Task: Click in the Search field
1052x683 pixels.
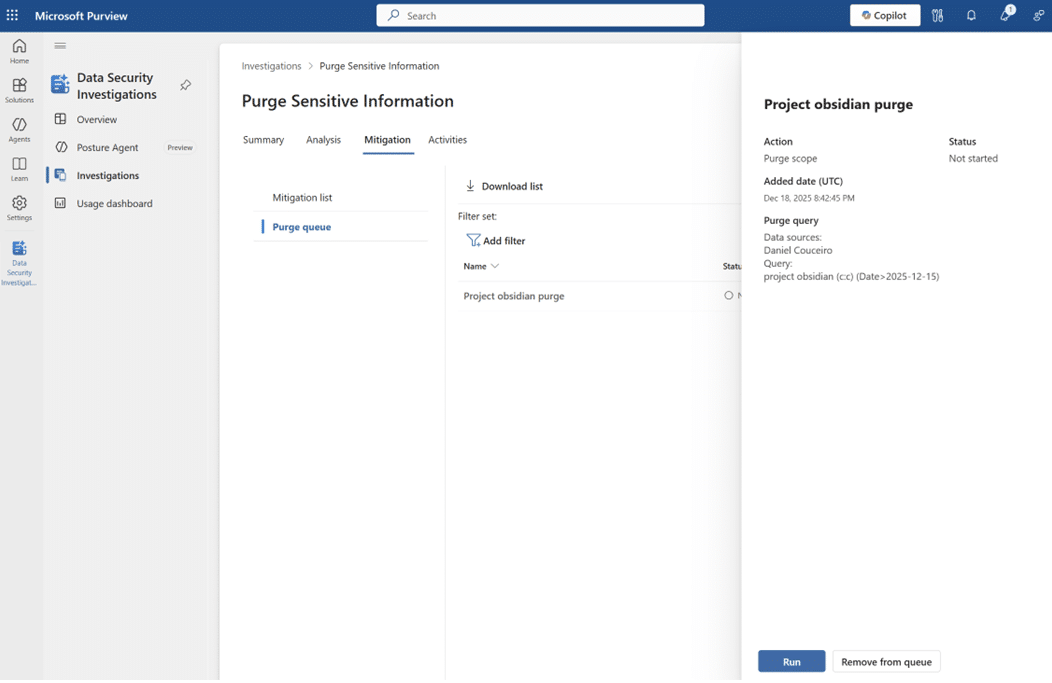Action: point(540,16)
